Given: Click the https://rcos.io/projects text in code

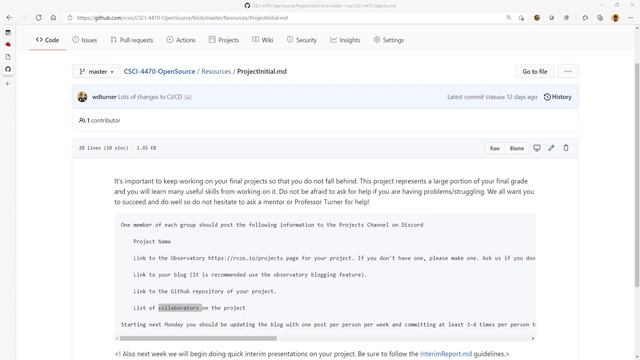Looking at the screenshot, I should 245,258.
